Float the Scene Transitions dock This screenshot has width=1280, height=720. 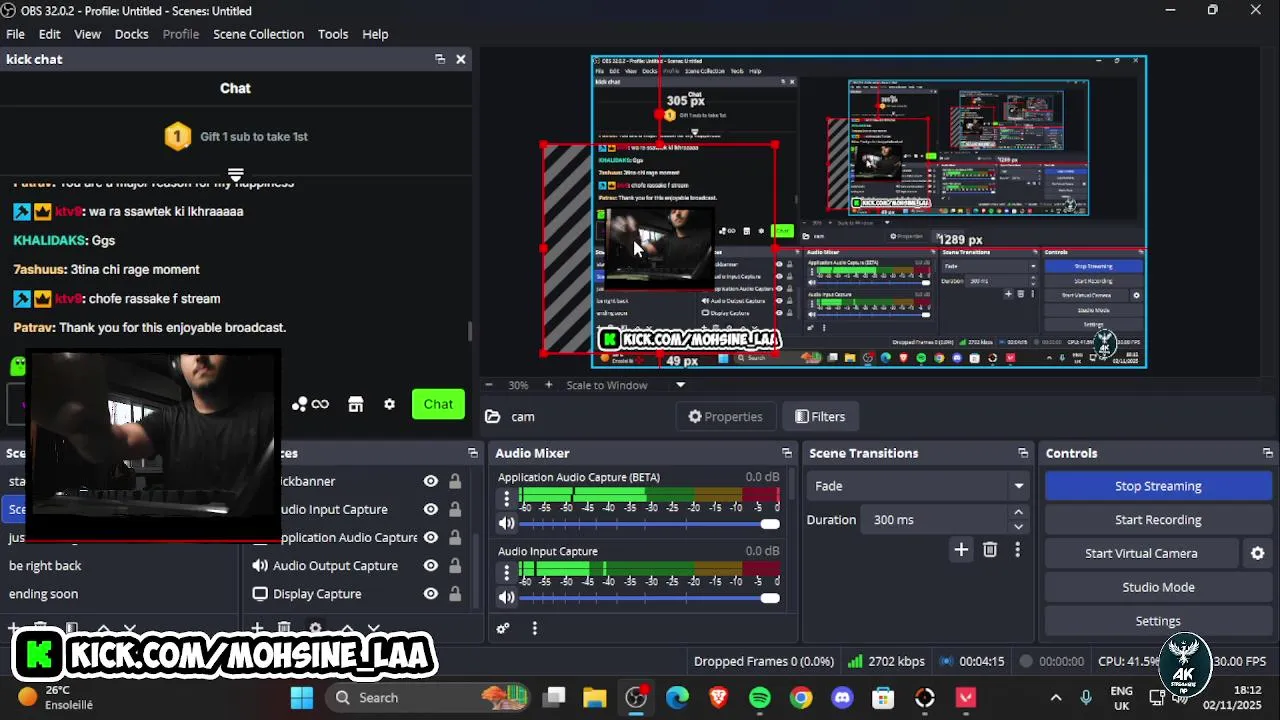pos(1023,453)
